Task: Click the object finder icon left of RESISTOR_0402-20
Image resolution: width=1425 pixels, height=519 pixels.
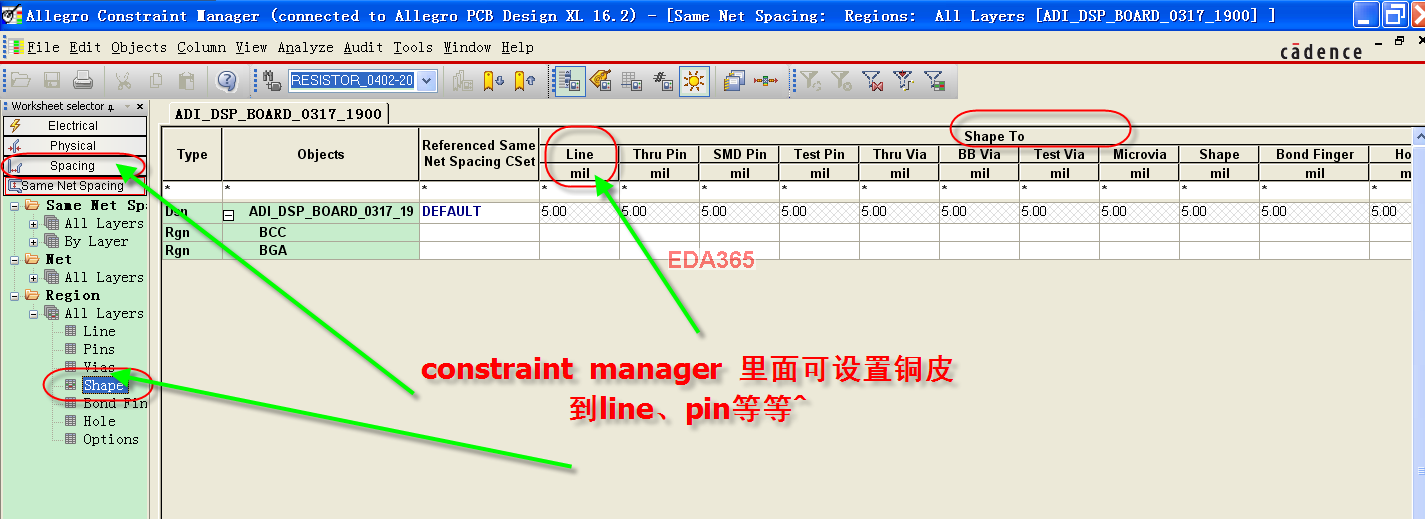Action: pyautogui.click(x=271, y=81)
